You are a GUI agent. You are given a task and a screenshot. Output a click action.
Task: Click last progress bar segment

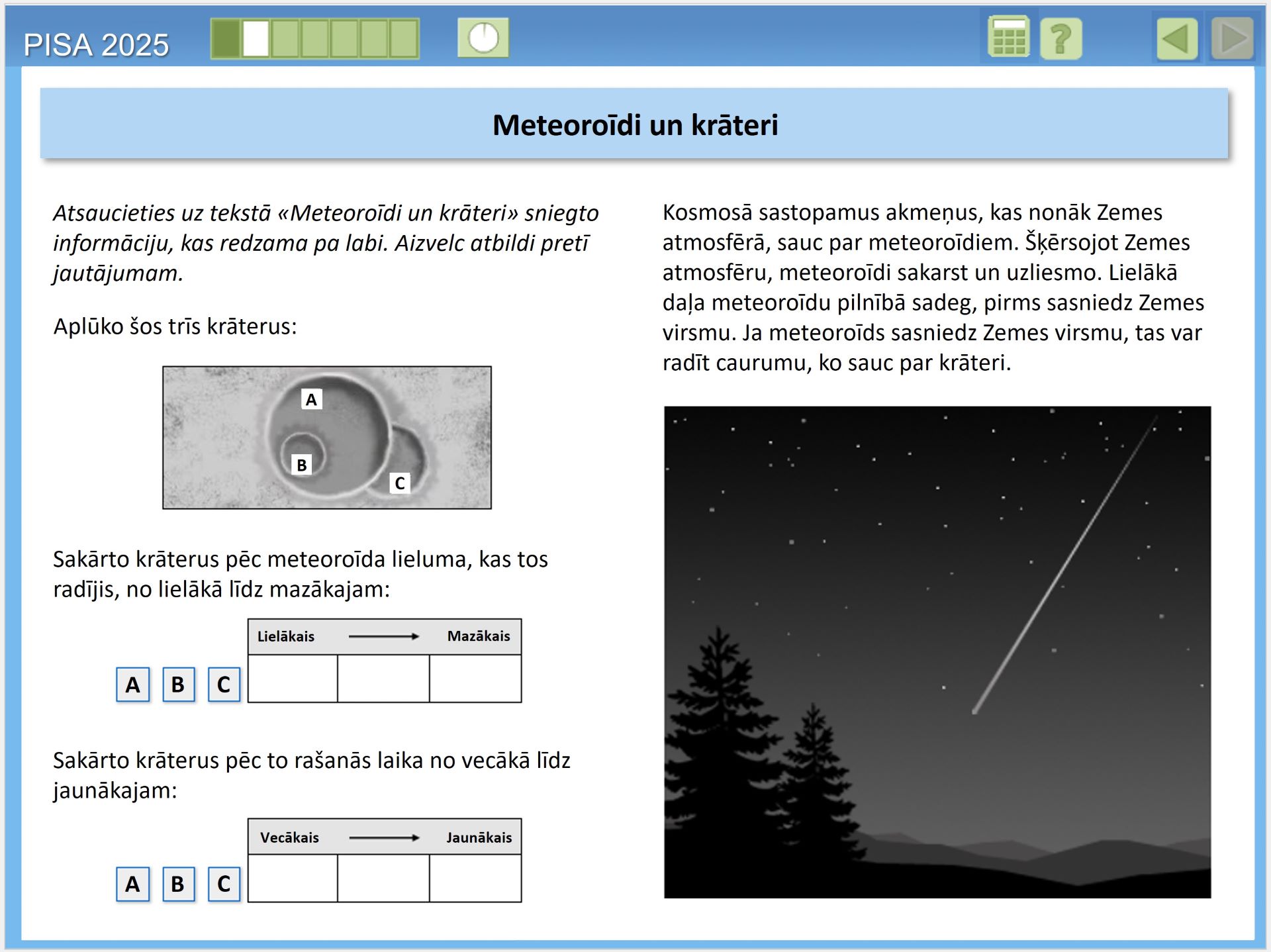pos(404,38)
